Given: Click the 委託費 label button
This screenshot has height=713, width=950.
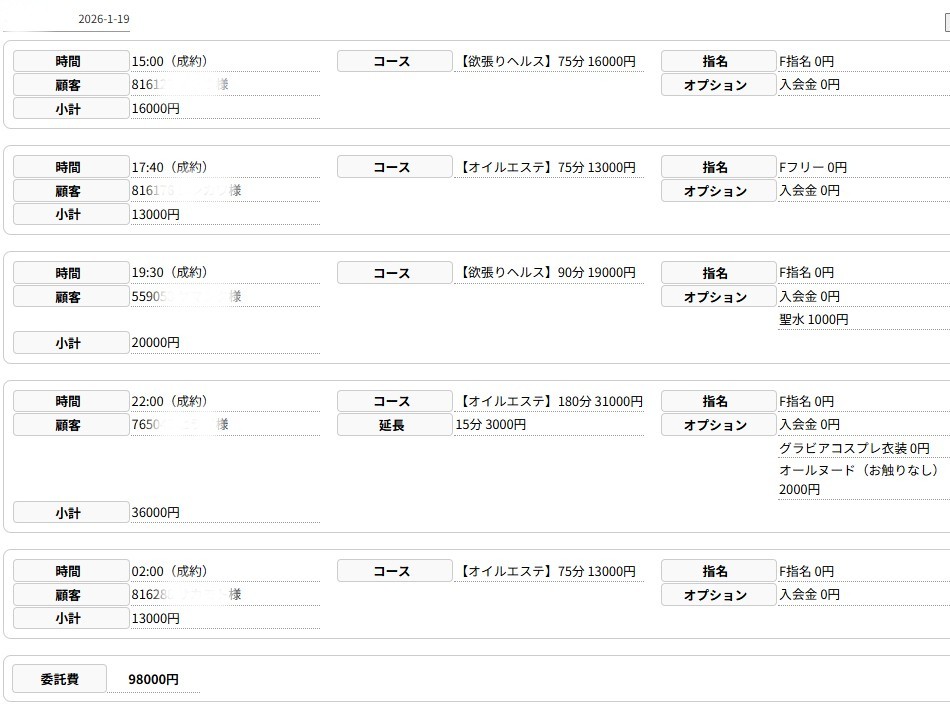Looking at the screenshot, I should pos(59,679).
